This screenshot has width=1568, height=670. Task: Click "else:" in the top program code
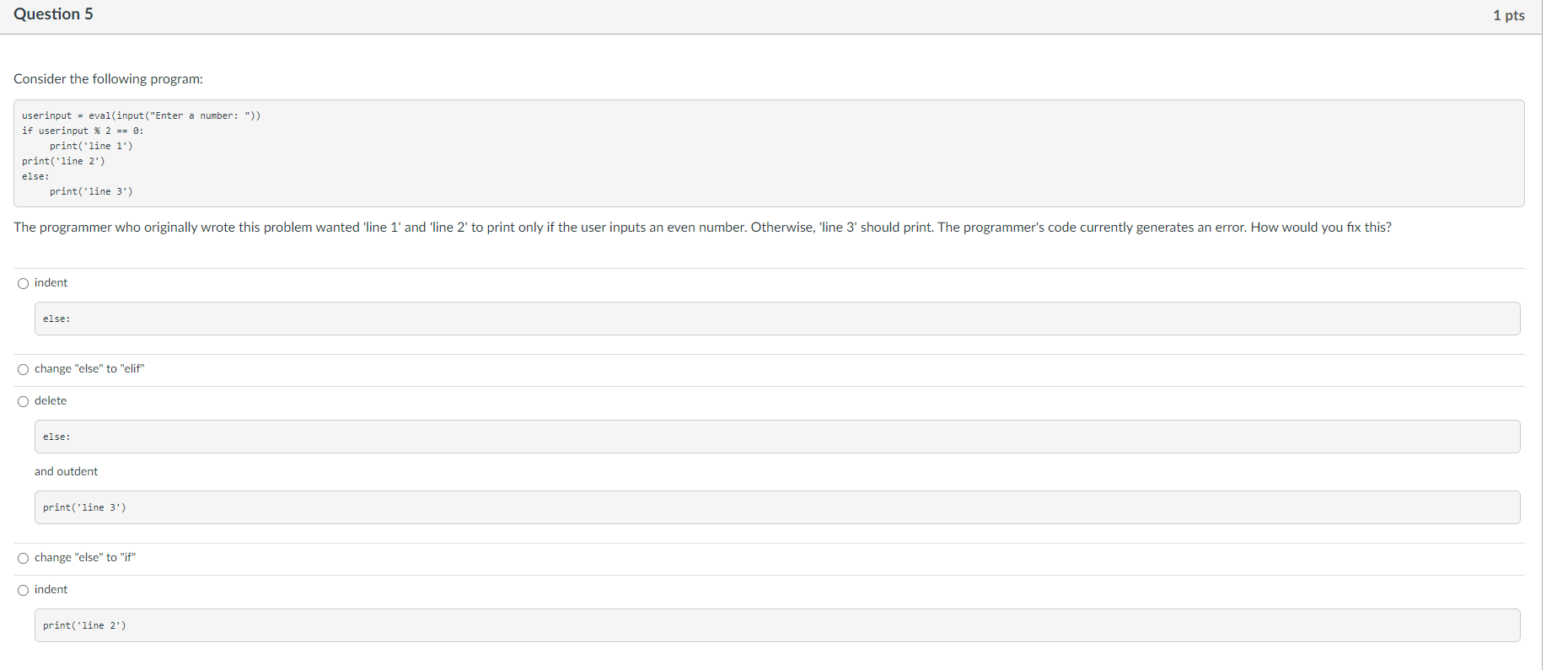pyautogui.click(x=35, y=176)
